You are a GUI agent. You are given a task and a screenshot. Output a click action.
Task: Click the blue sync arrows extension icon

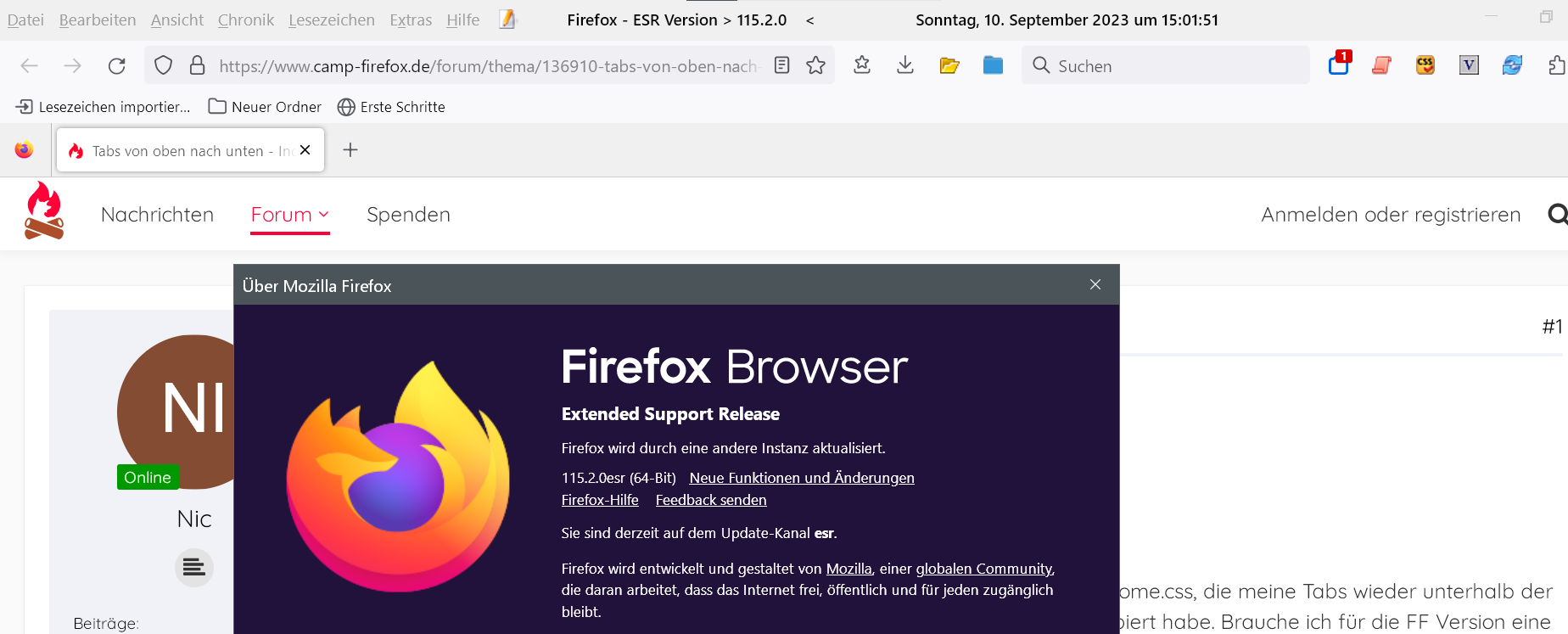click(1512, 65)
